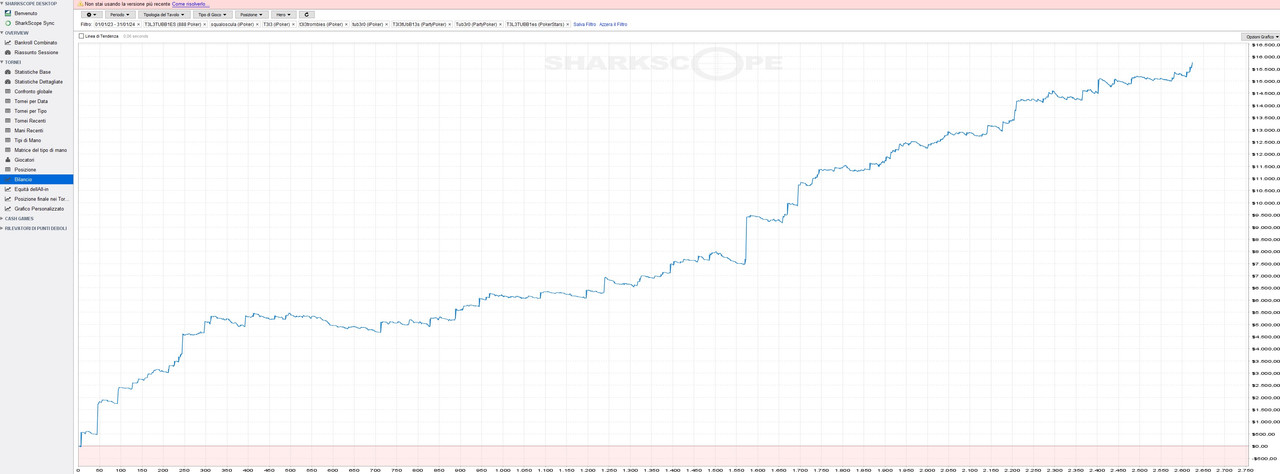1280x474 pixels.
Task: Open the Benvenuto icon in sidebar
Action: click(8, 13)
